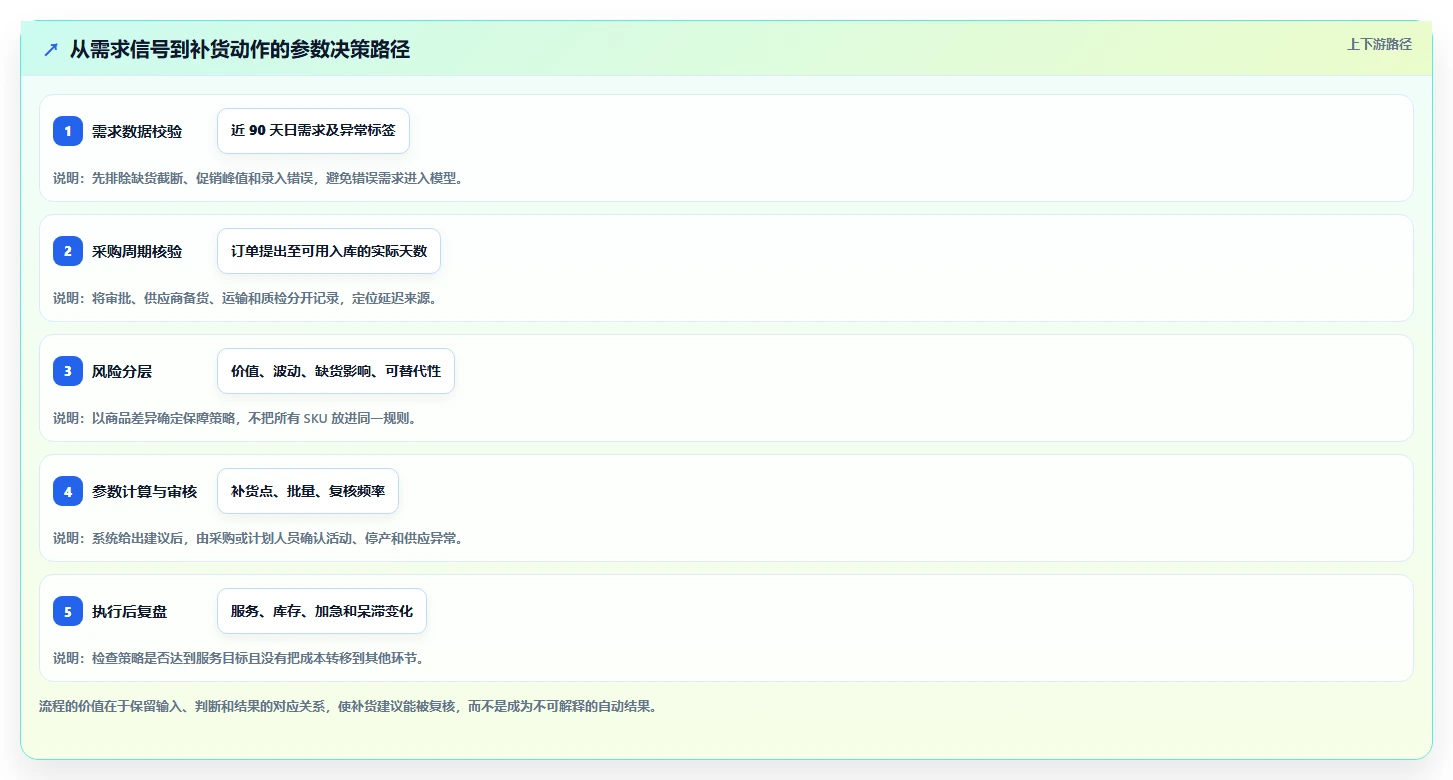Click the heading 从需求信号到补货动作的参数决策路径

[240, 49]
